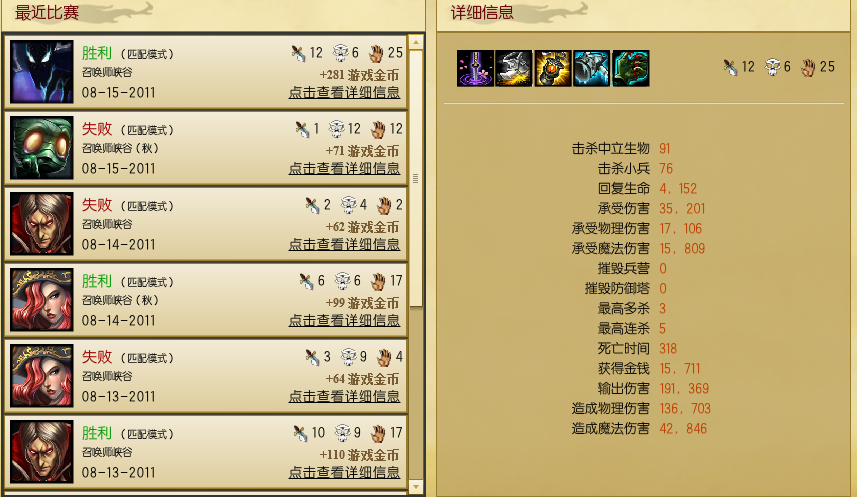857x497 pixels.
Task: Select the Amumu champion portrait match
Action: click(42, 148)
